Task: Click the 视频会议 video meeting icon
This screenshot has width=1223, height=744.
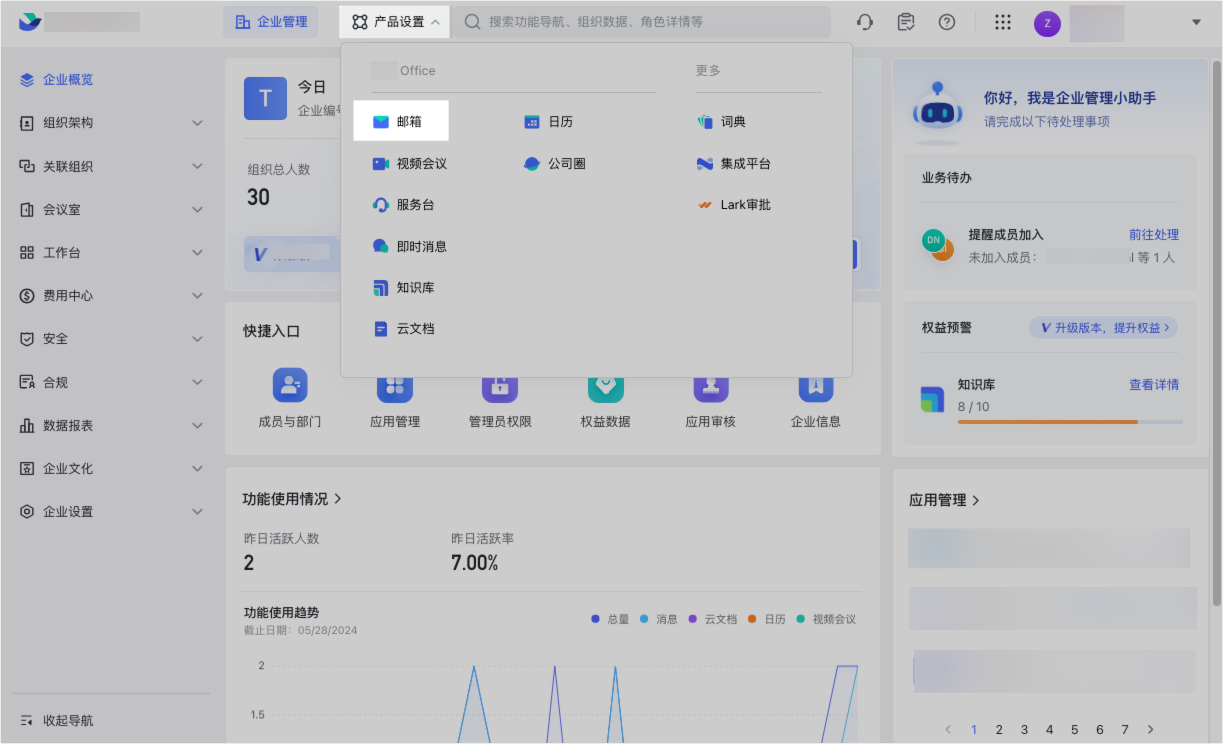Action: (380, 163)
